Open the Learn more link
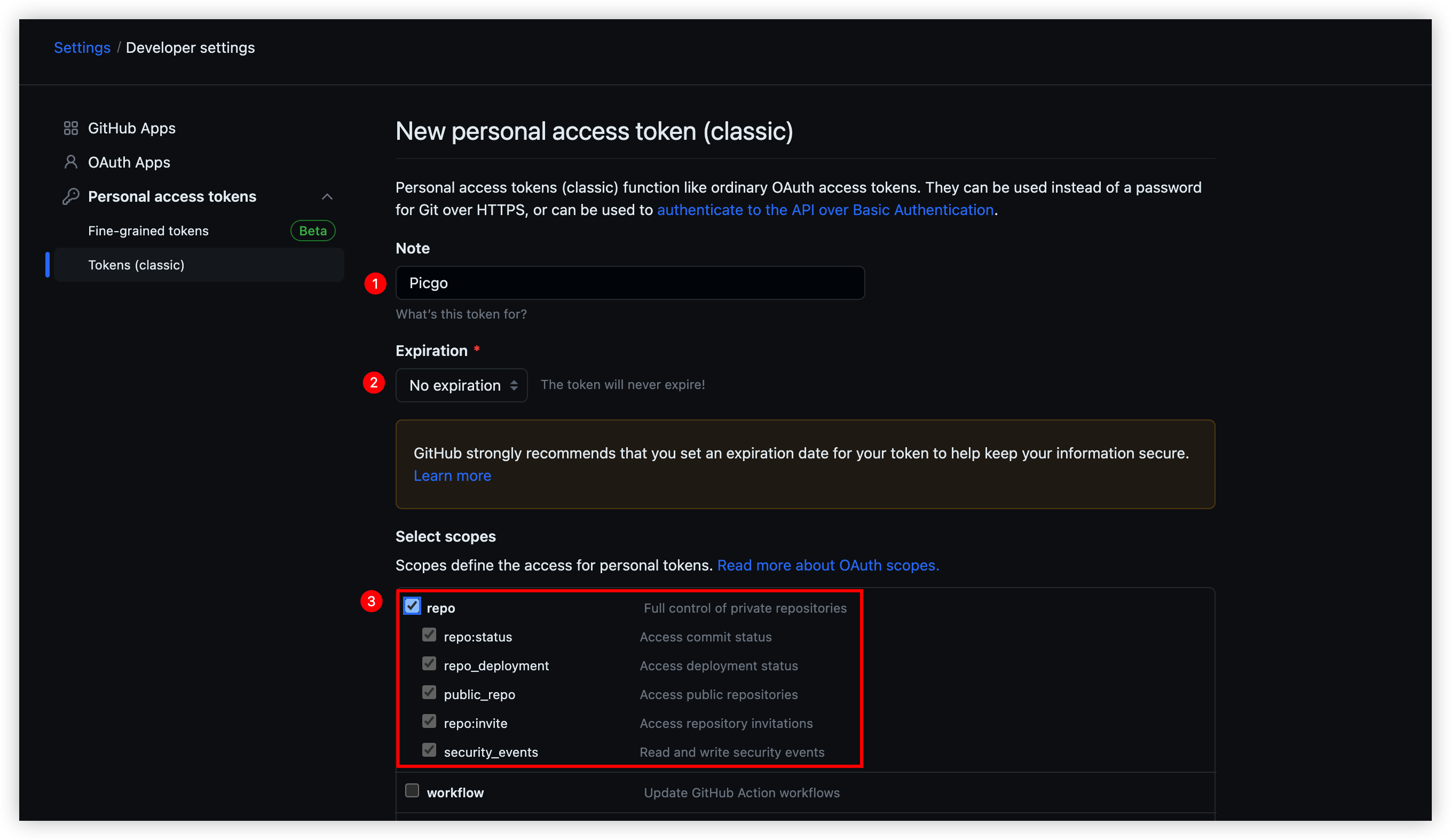This screenshot has width=1451, height=840. point(452,476)
